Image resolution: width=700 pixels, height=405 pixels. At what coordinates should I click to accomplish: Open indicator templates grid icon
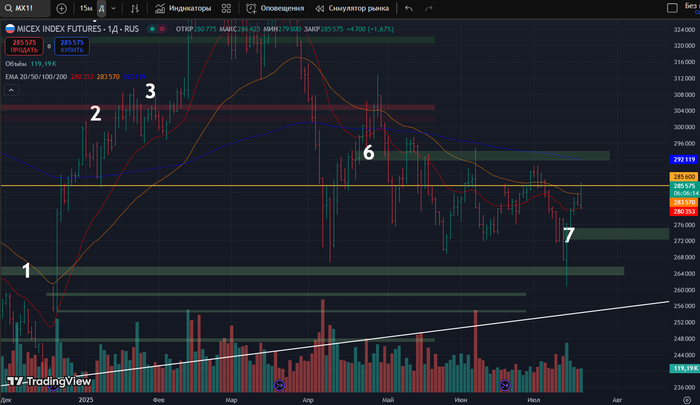pos(226,7)
